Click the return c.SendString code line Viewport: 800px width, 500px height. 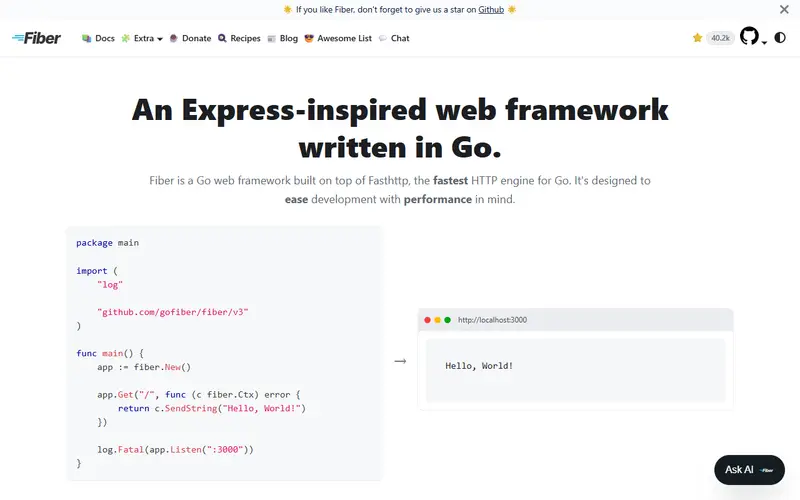coord(212,408)
